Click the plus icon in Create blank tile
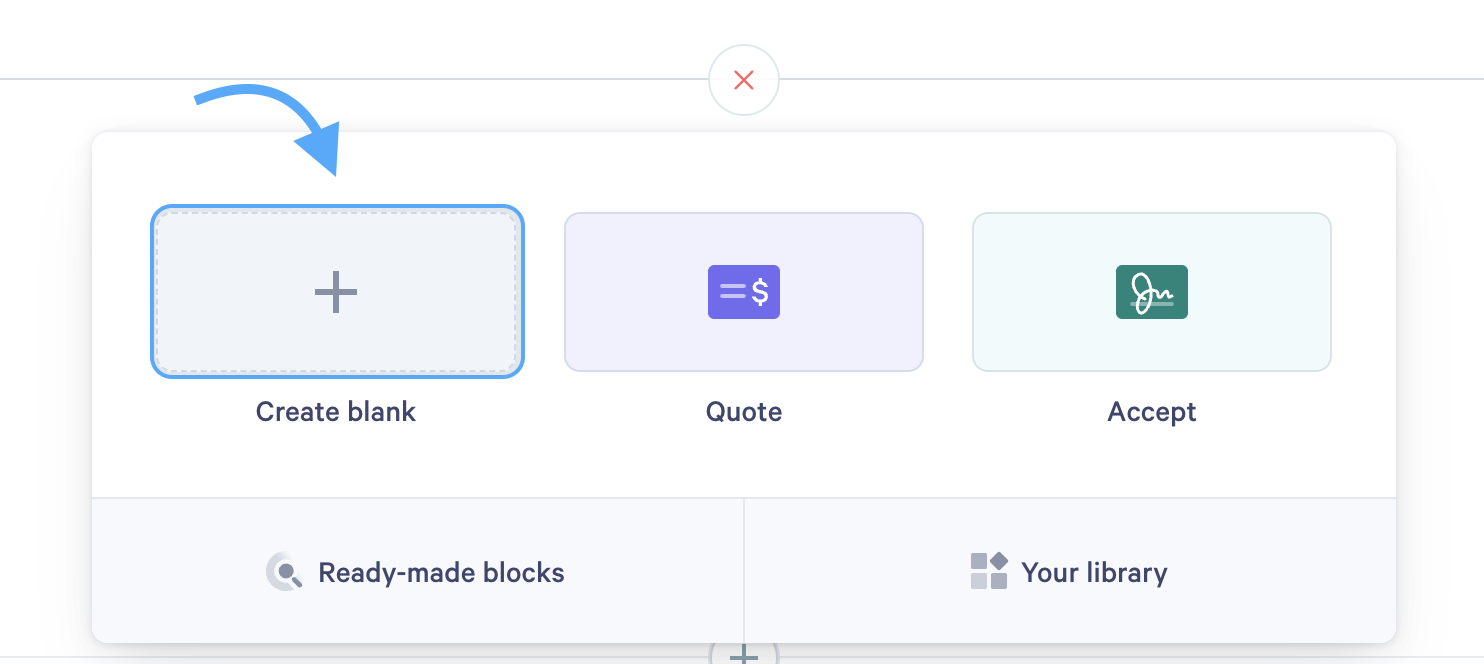 click(x=336, y=292)
